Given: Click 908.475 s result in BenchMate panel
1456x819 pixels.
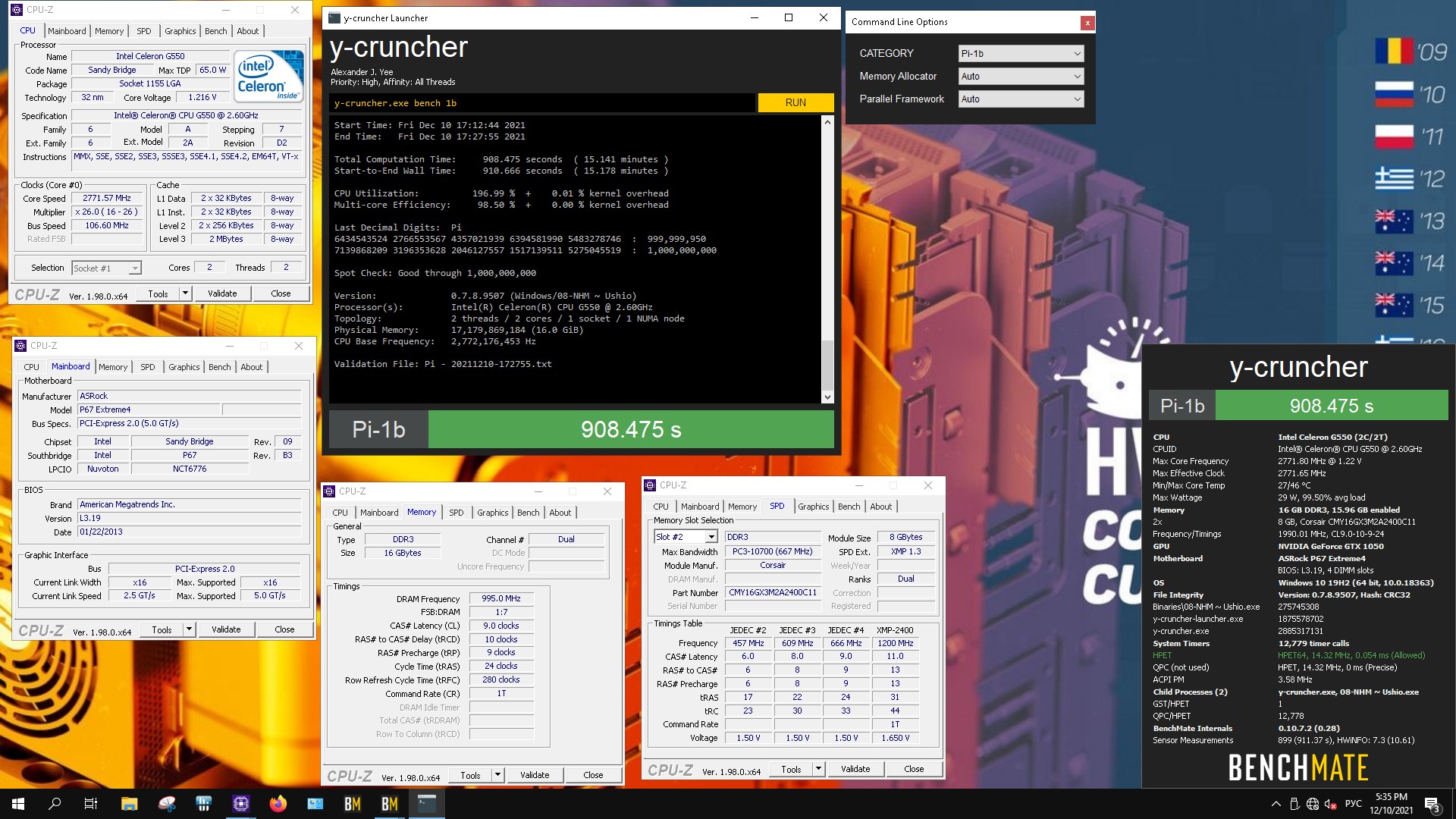Looking at the screenshot, I should [1332, 406].
